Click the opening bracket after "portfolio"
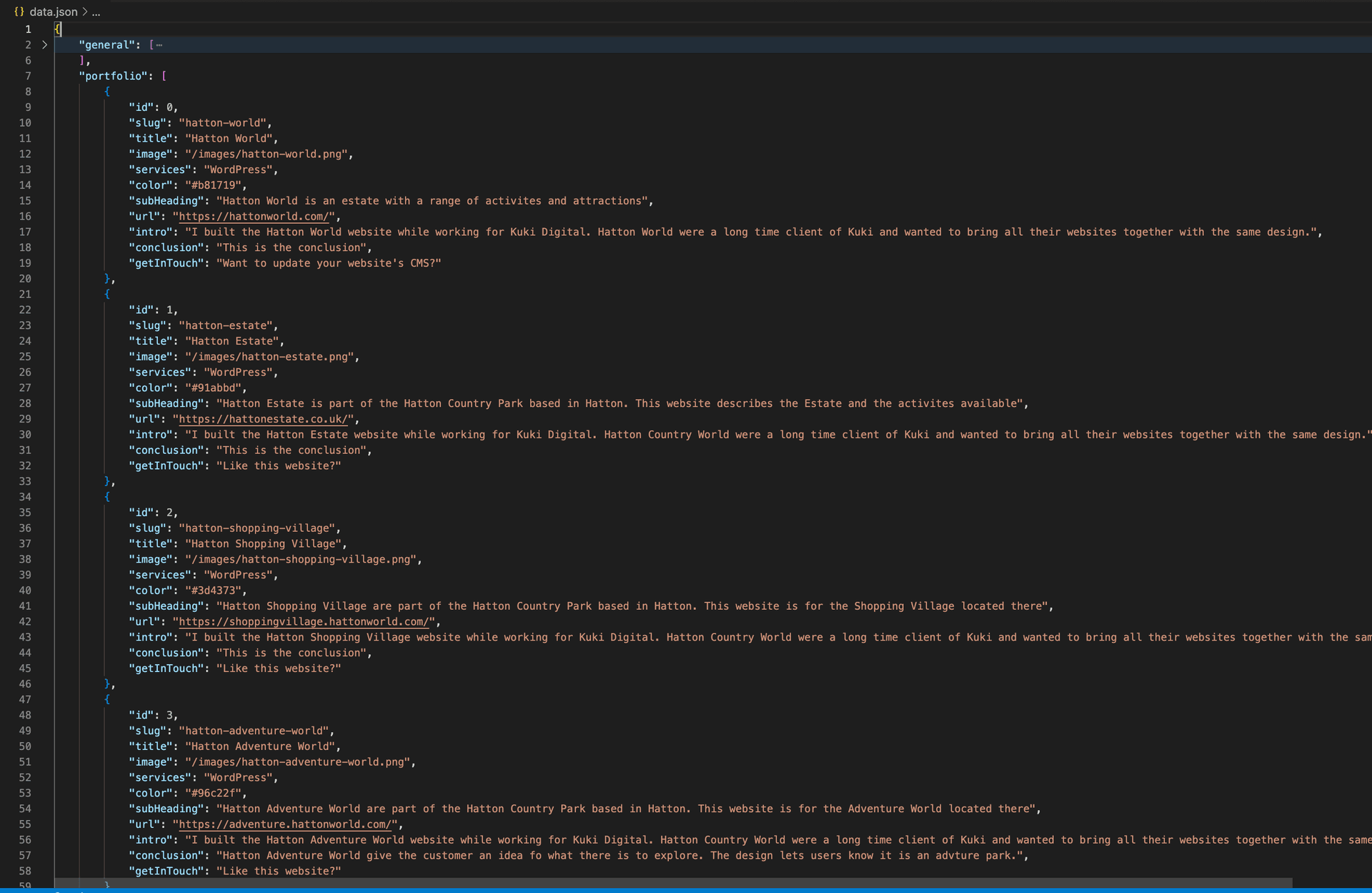 [x=164, y=76]
